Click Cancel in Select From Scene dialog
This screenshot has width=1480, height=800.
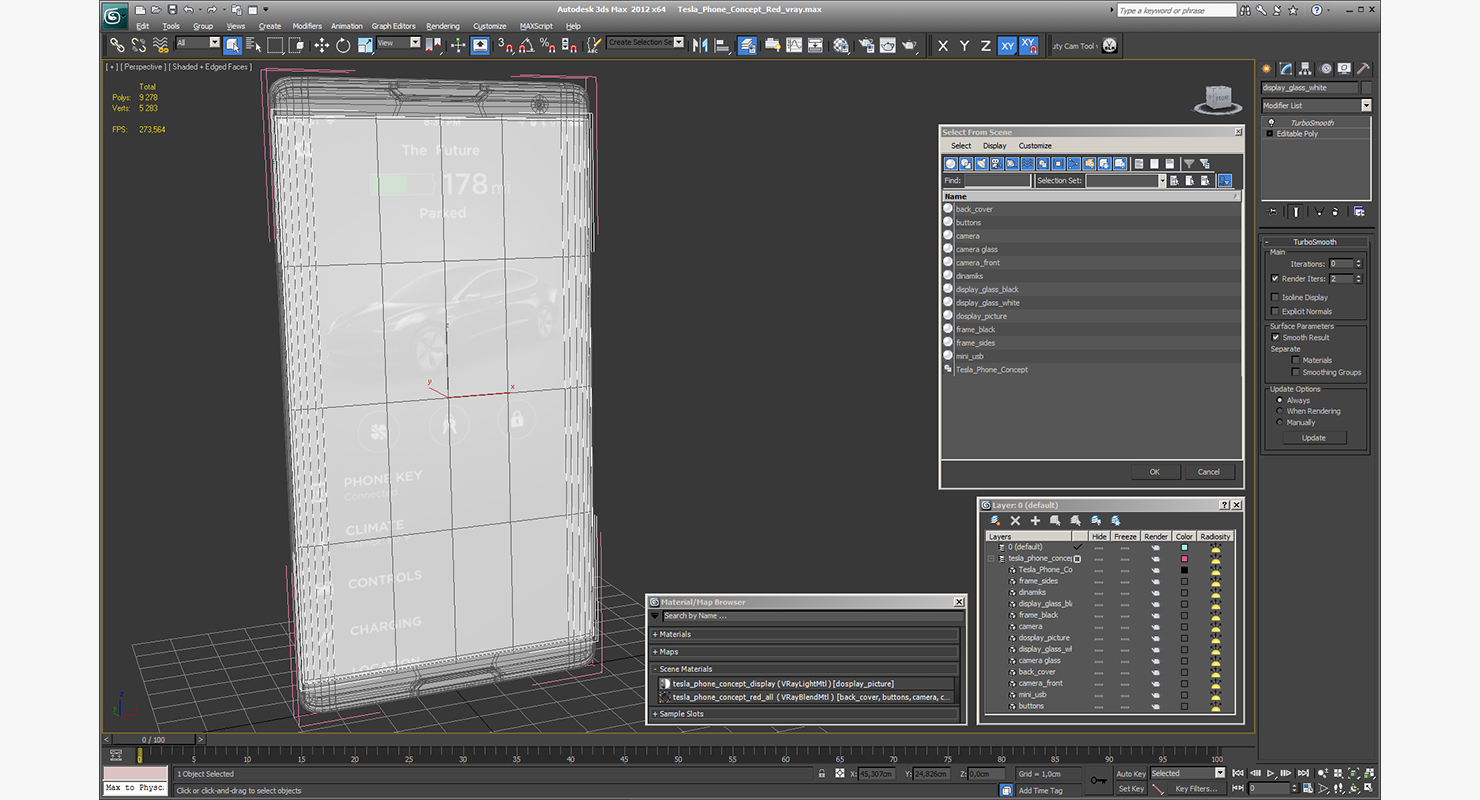[x=1209, y=472]
